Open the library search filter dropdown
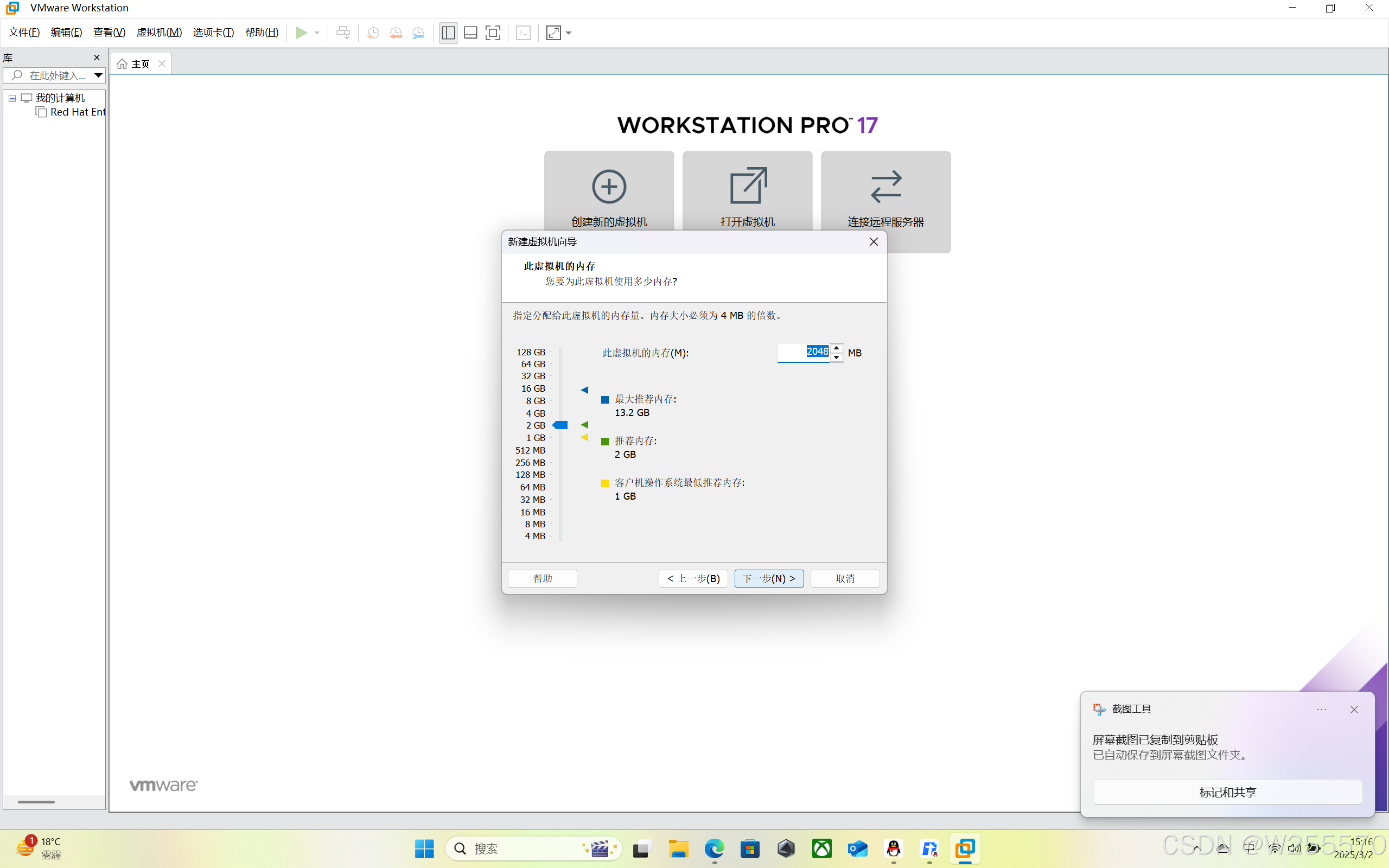The width and height of the screenshot is (1389, 868). click(98, 75)
